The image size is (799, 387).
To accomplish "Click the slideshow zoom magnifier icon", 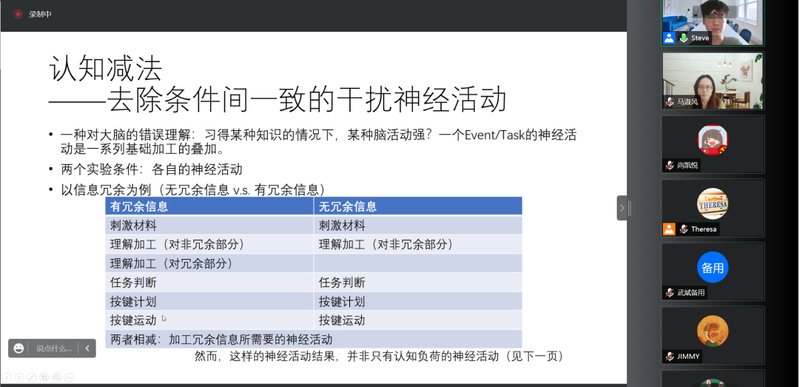I will (x=57, y=377).
